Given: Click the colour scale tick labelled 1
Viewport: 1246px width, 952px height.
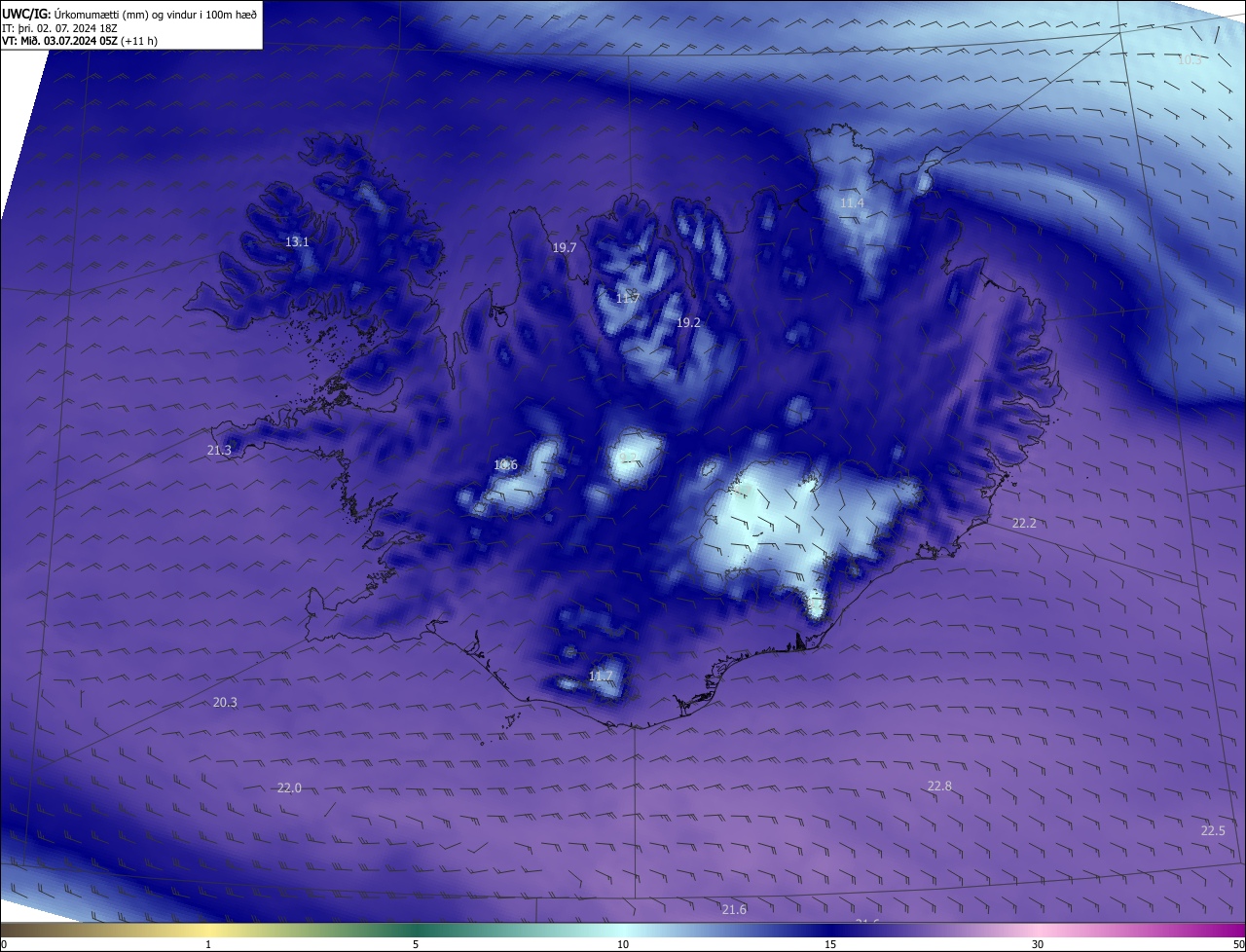Looking at the screenshot, I should pos(208,944).
